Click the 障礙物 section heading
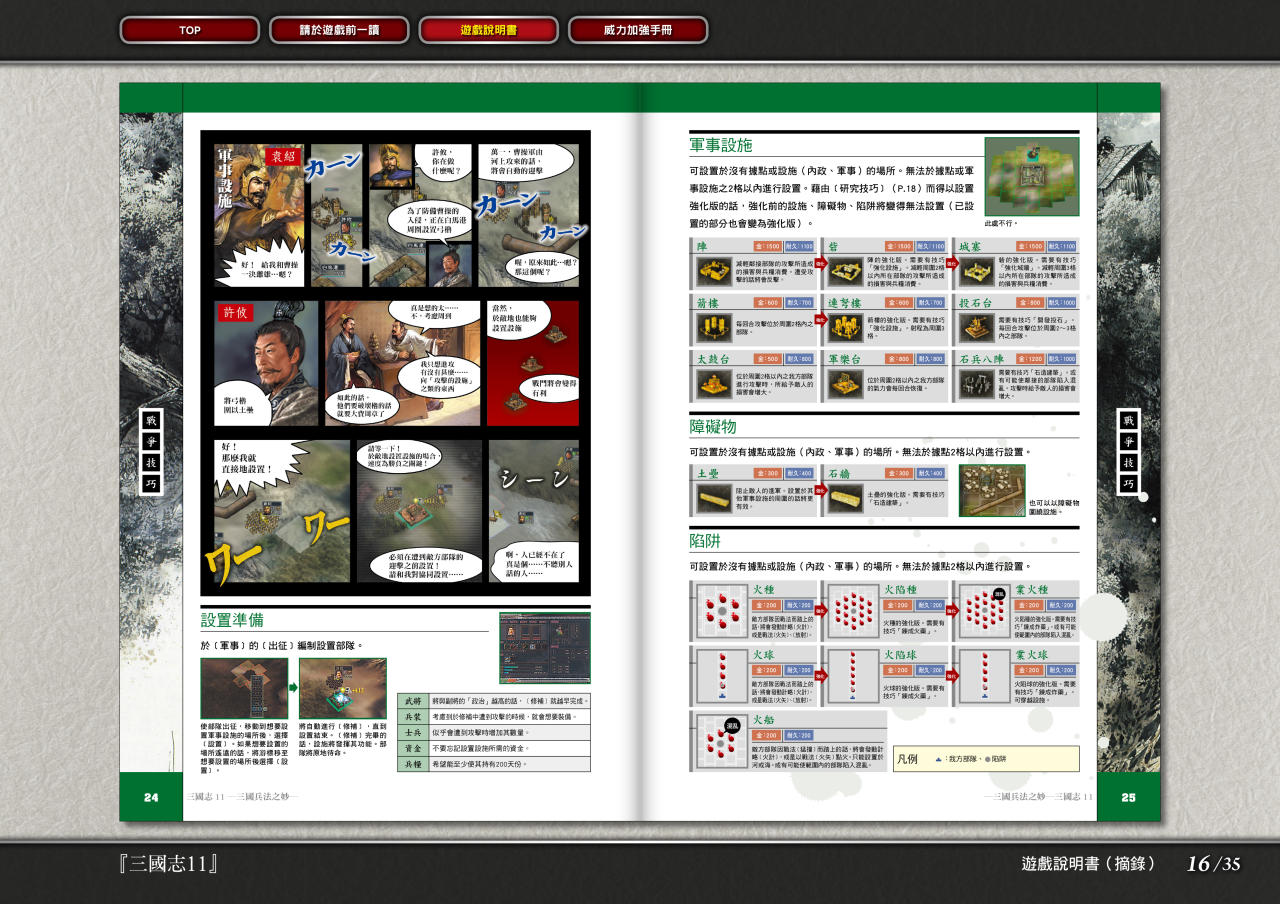 click(x=713, y=426)
